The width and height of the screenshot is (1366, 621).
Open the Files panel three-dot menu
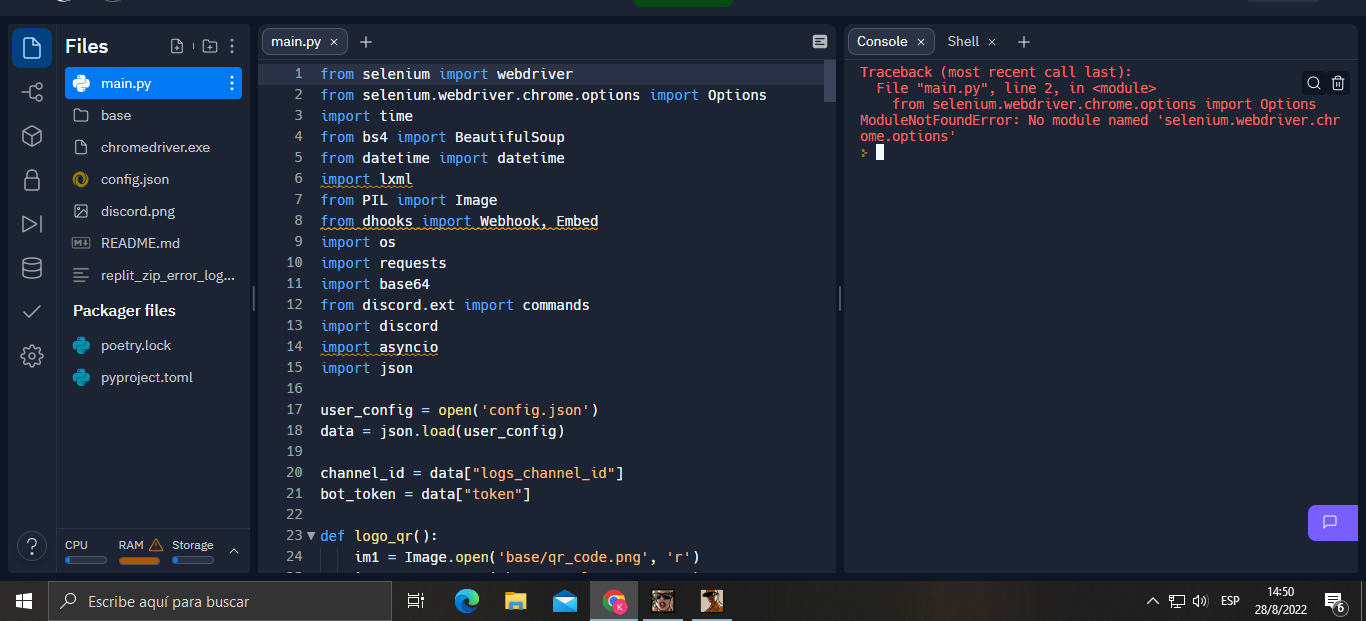click(232, 46)
